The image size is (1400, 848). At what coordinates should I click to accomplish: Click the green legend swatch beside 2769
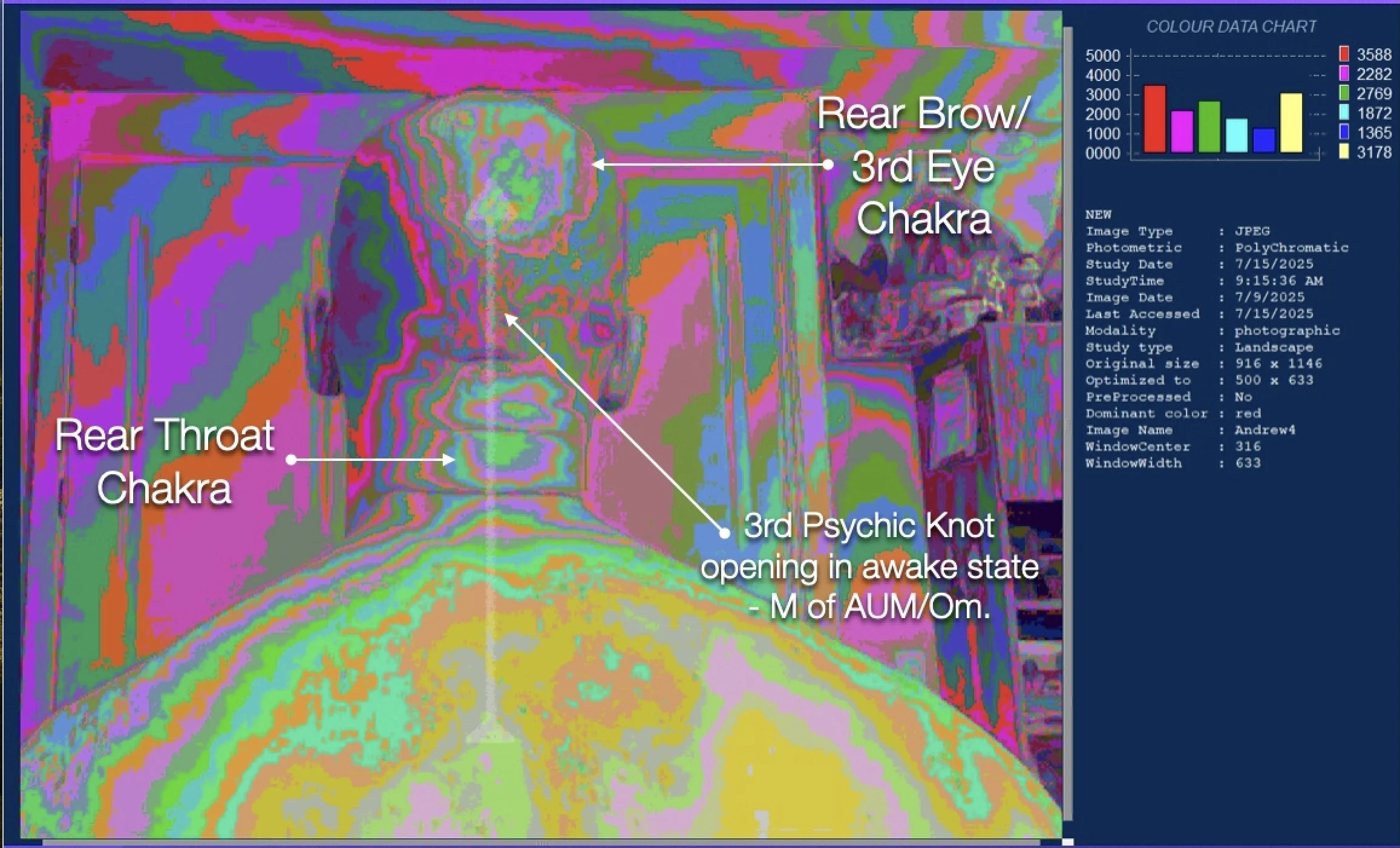tap(1344, 93)
